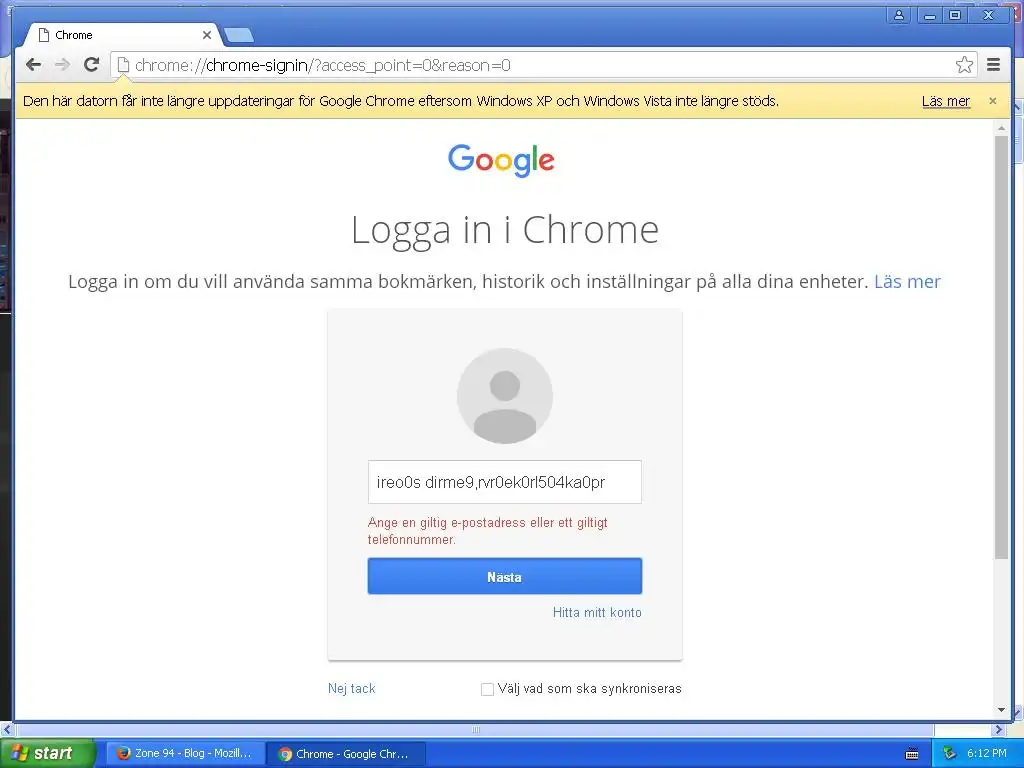The height and width of the screenshot is (768, 1024).
Task: Click the blue Nästa button
Action: (x=505, y=576)
